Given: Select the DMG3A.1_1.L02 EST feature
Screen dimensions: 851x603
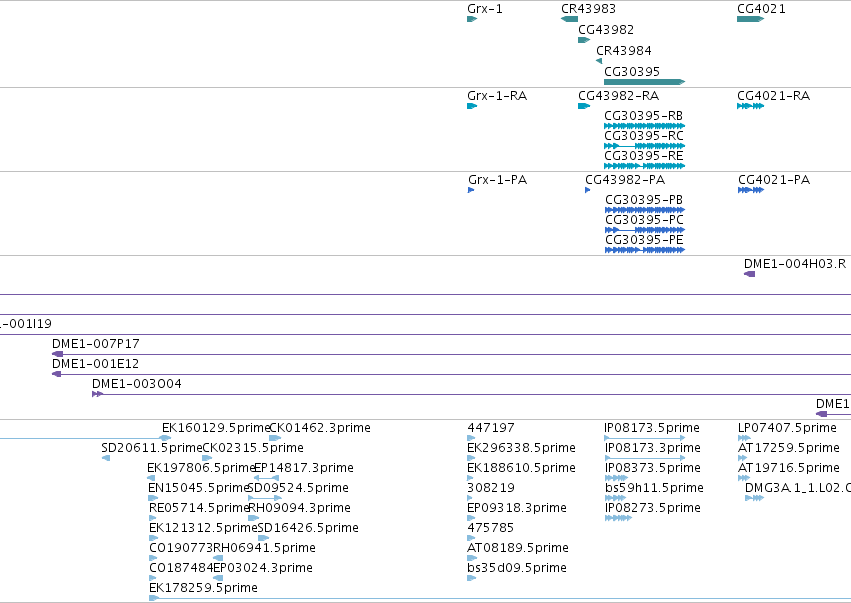Looking at the screenshot, I should click(x=754, y=498).
